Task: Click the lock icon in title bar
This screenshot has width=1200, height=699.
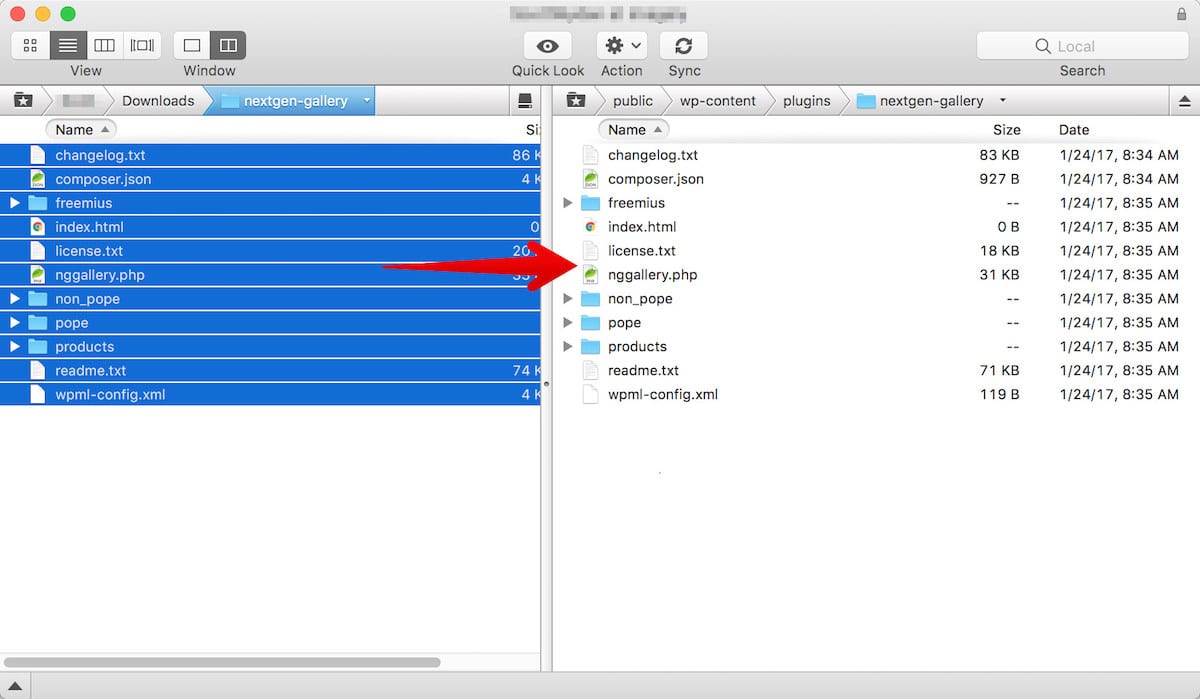Action: tap(1182, 14)
